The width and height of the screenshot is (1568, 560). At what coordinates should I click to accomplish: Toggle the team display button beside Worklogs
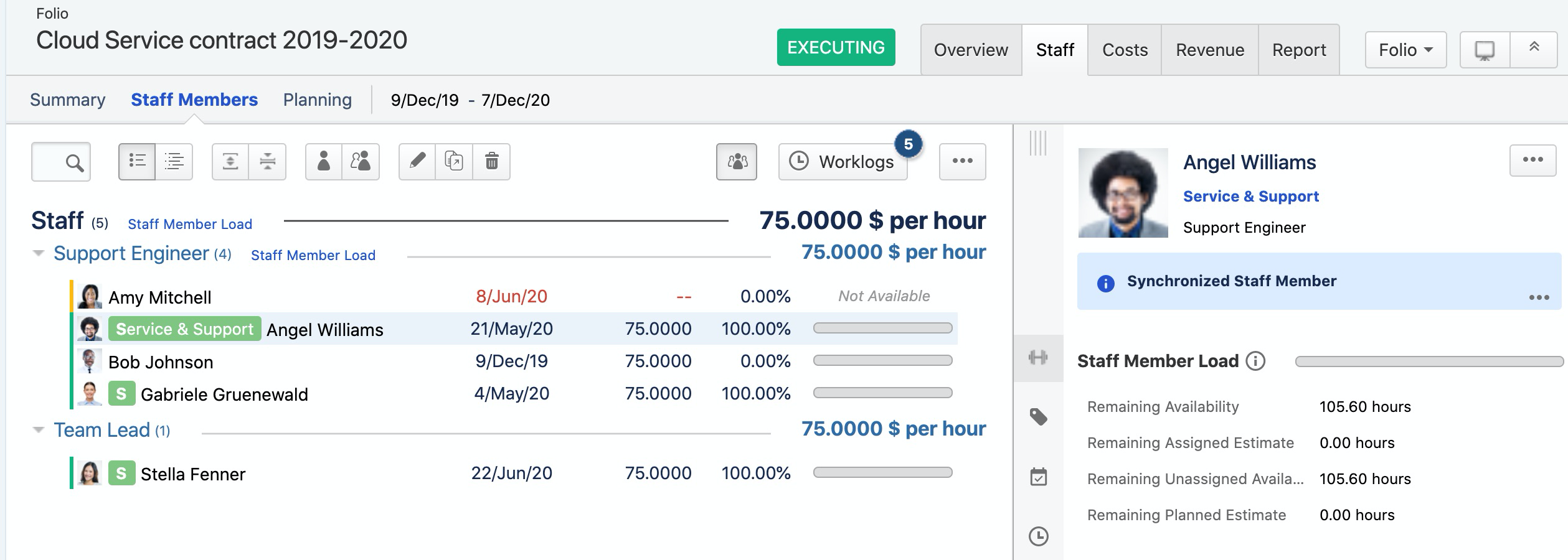pos(737,162)
